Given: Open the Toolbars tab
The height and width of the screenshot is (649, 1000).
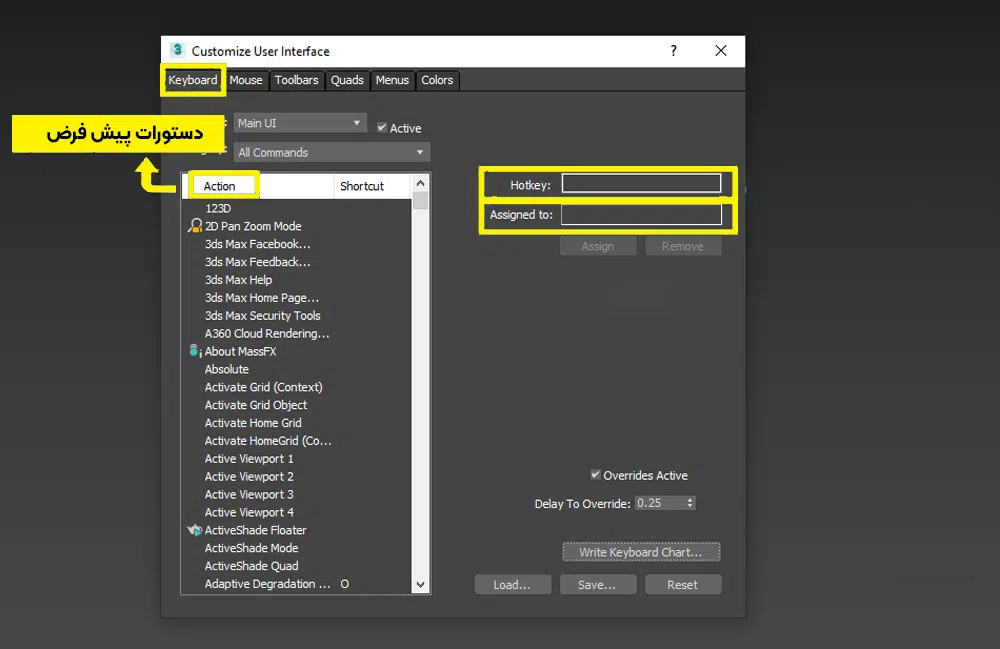Looking at the screenshot, I should tap(296, 80).
